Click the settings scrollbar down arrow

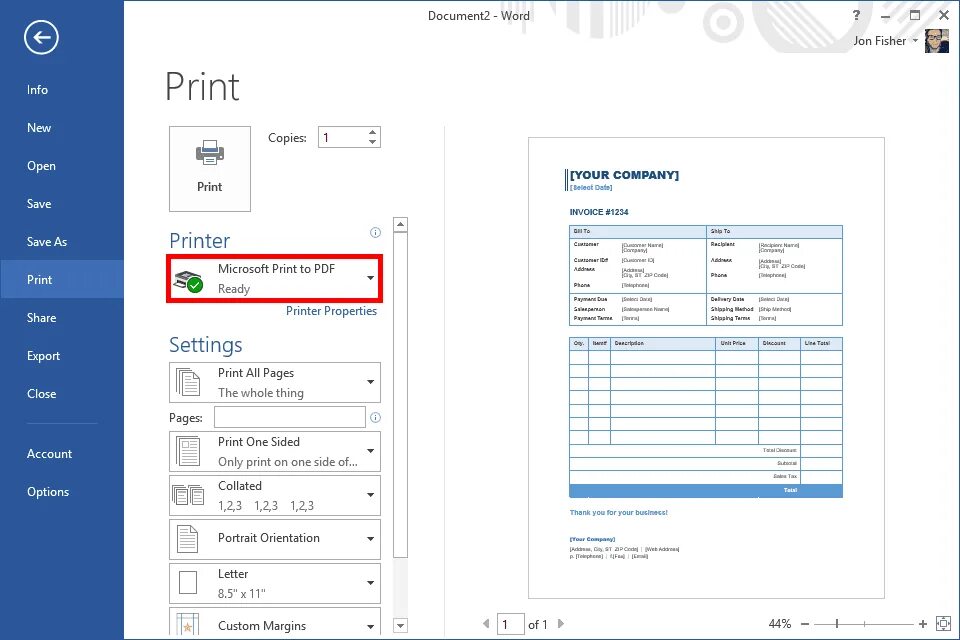[x=400, y=626]
